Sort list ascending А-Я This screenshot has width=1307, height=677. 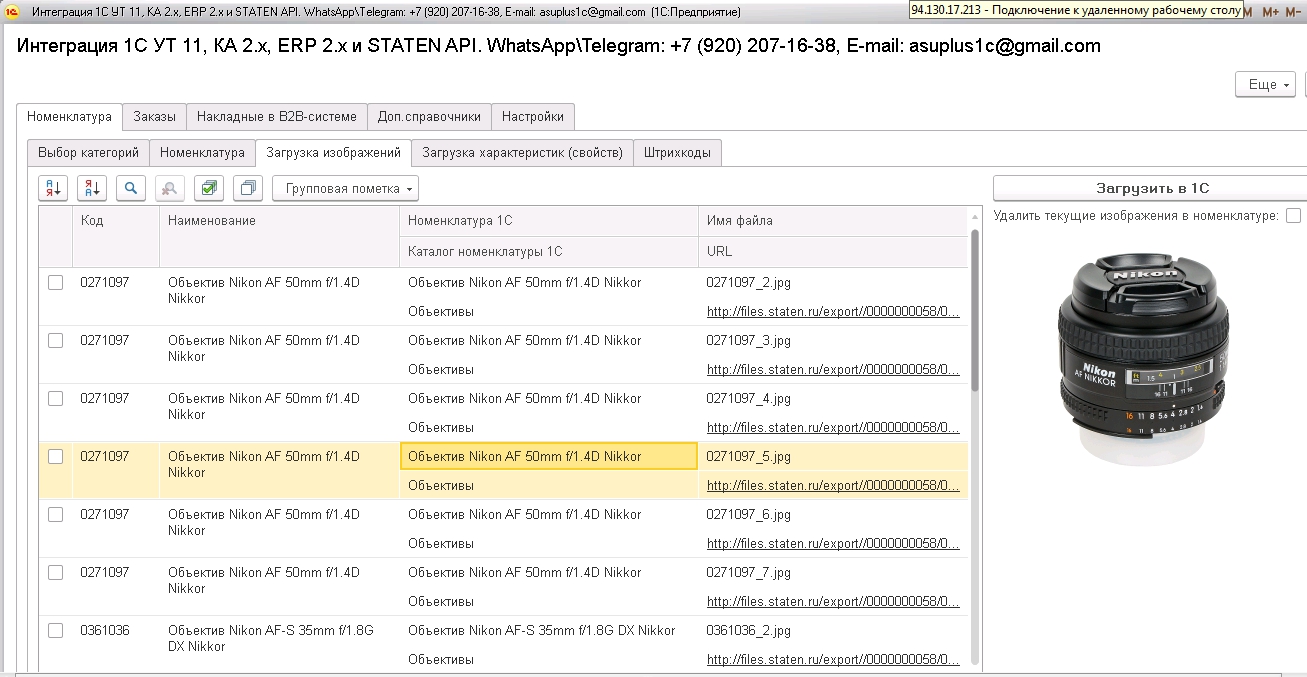53,188
